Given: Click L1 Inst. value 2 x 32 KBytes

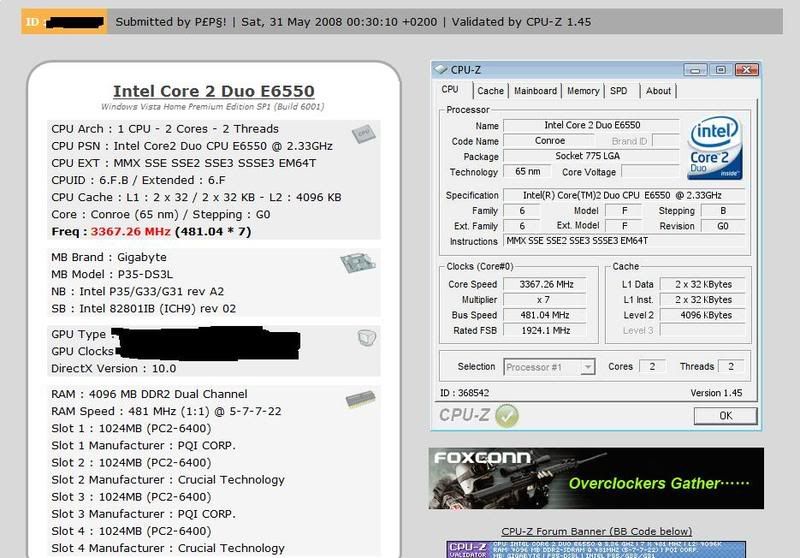Looking at the screenshot, I should (703, 299).
